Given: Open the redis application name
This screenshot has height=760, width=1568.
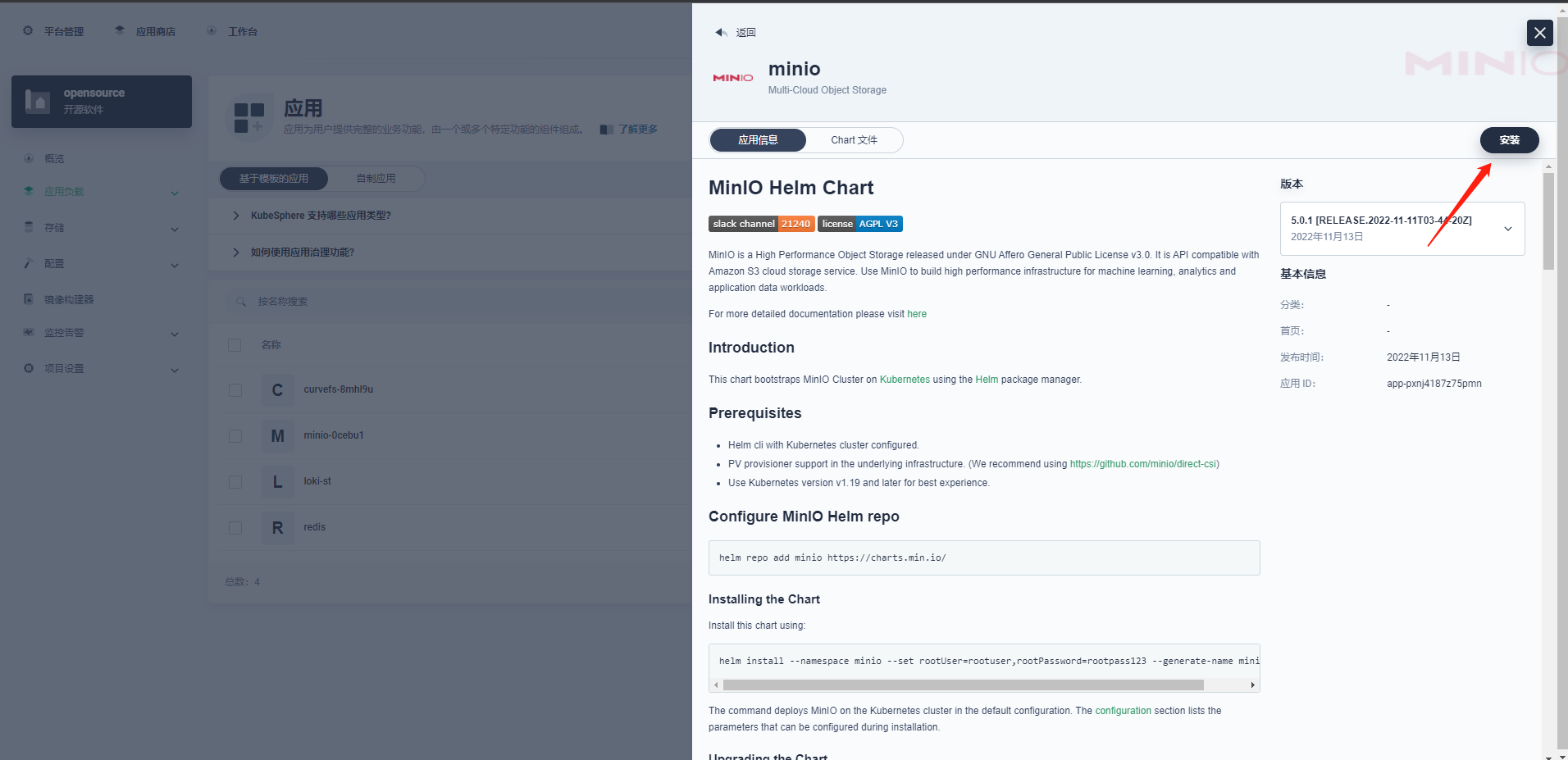Looking at the screenshot, I should [314, 527].
